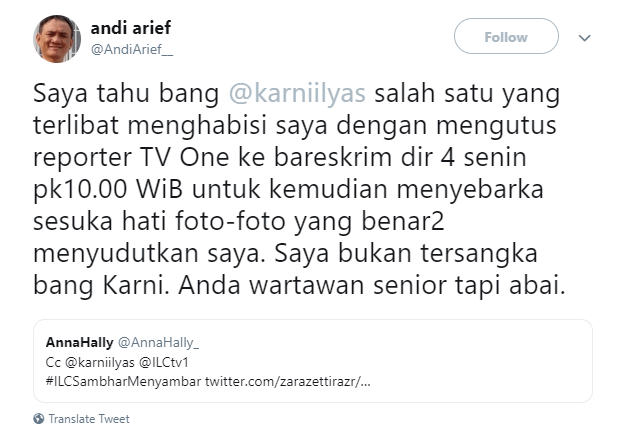Click the globe icon beside Translate Tweet
Image resolution: width=630 pixels, height=429 pixels.
click(38, 419)
